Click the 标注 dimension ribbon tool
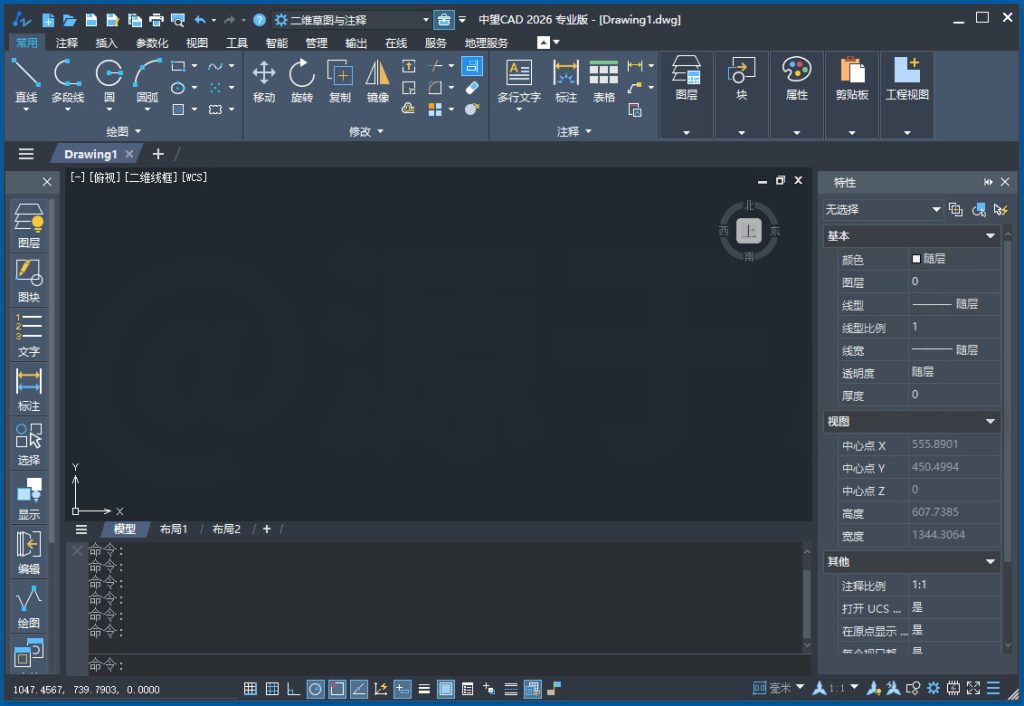The image size is (1024, 706). coord(566,80)
